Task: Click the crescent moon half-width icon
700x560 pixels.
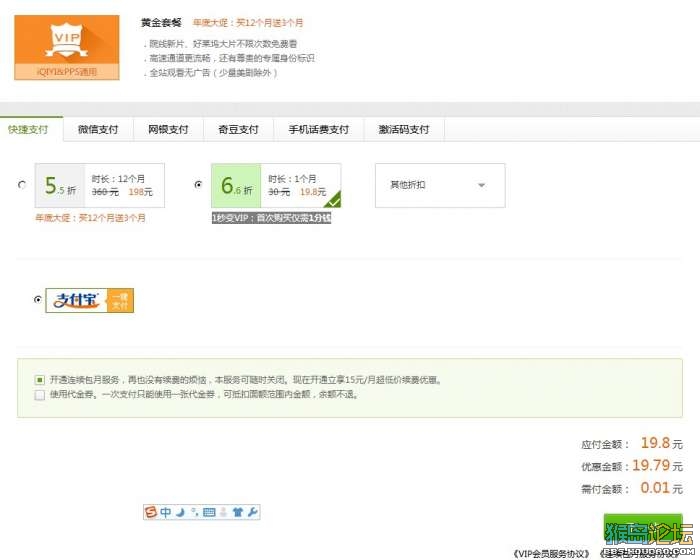Action: [x=180, y=512]
